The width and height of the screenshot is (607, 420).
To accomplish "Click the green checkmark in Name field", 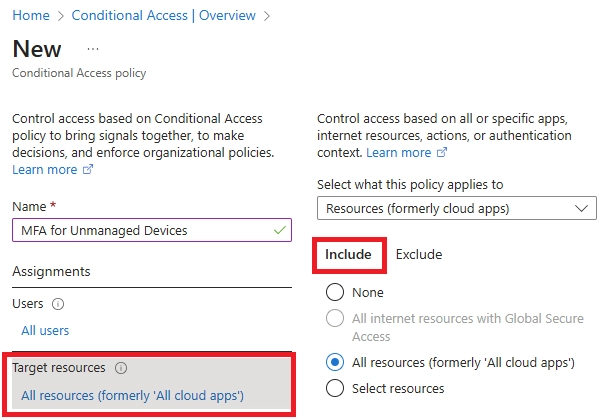I will coord(278,230).
